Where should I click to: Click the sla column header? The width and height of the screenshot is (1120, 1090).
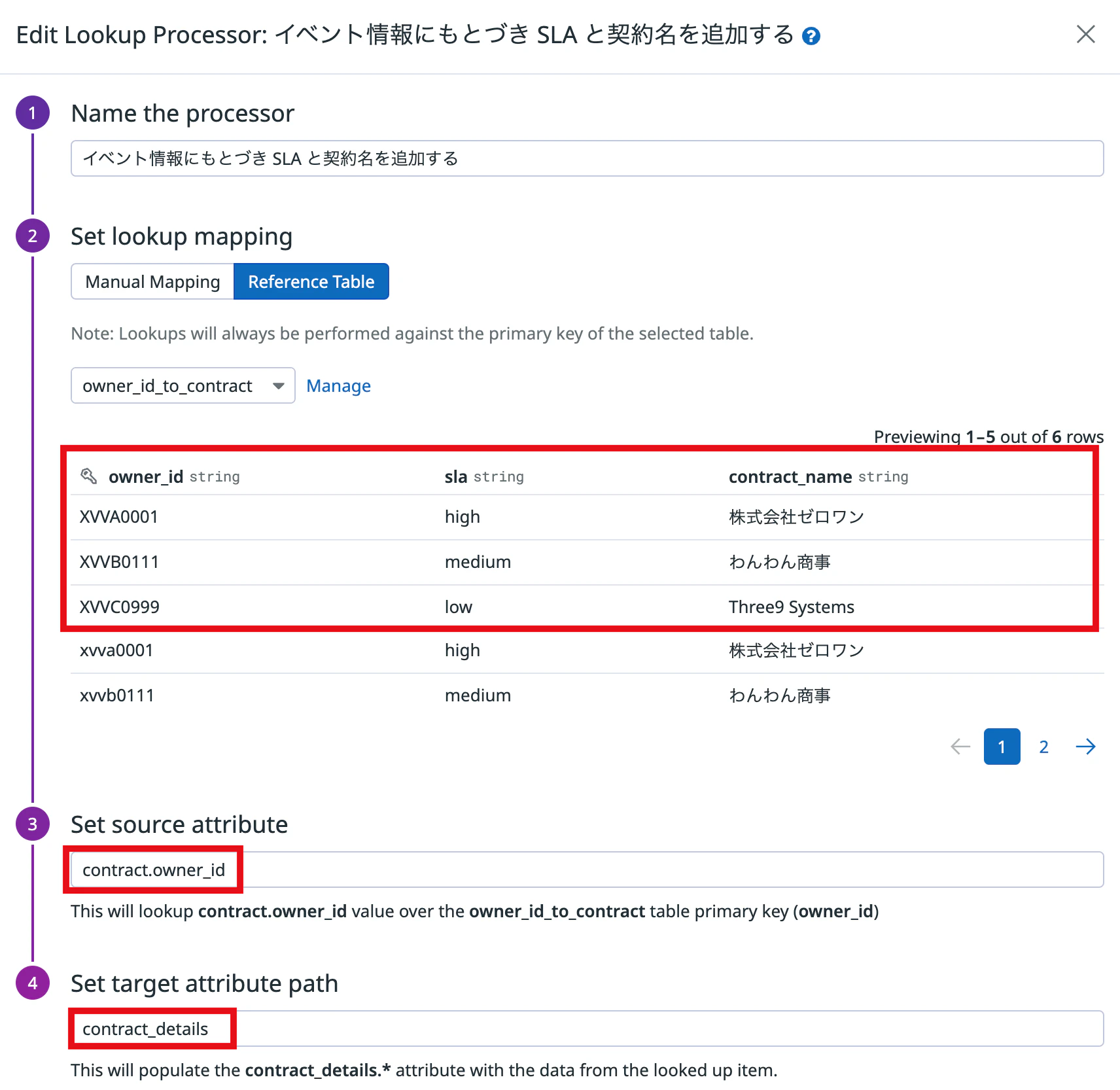click(456, 477)
